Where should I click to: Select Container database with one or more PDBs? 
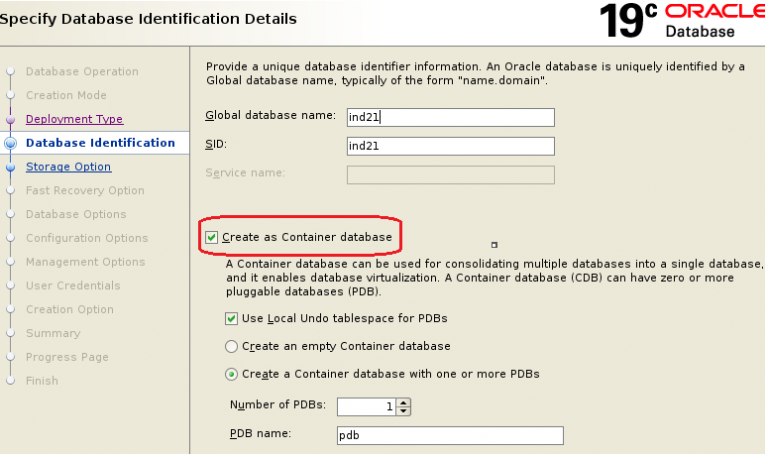[233, 374]
